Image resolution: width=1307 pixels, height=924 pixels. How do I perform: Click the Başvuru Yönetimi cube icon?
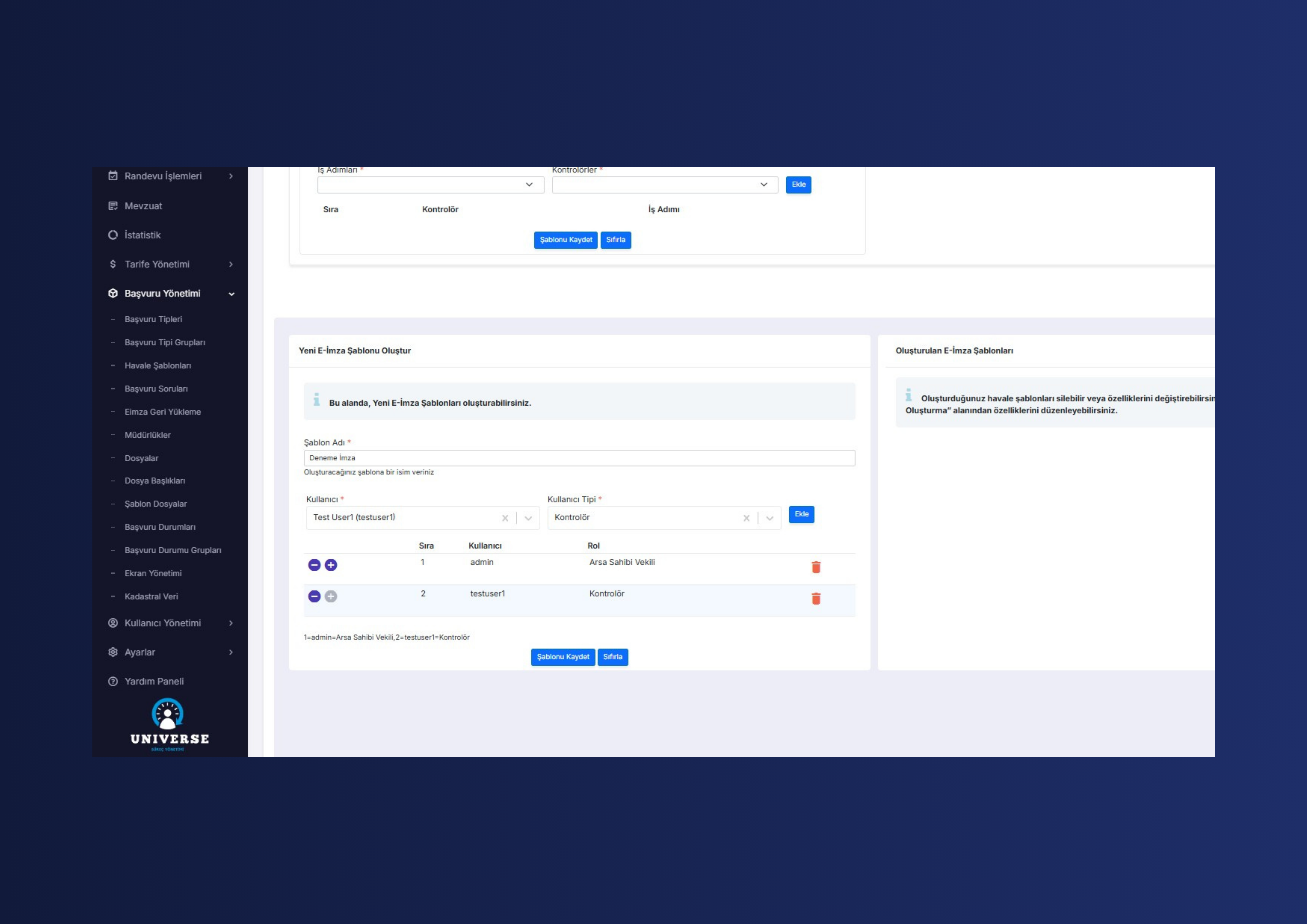pyautogui.click(x=113, y=293)
